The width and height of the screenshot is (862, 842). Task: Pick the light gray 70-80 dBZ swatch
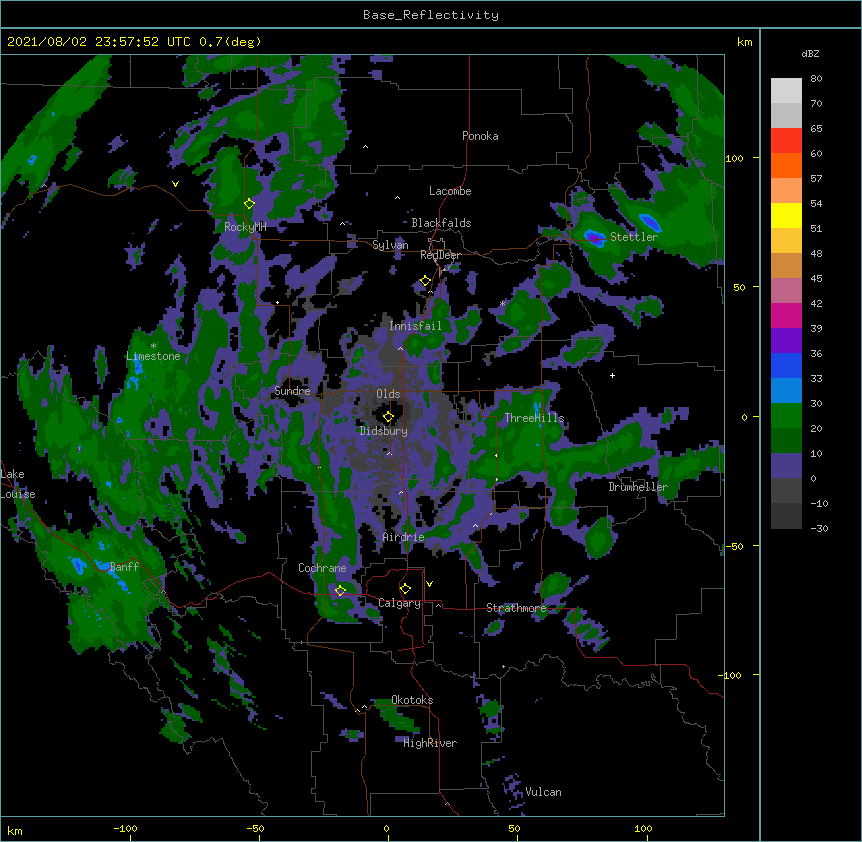(x=786, y=91)
